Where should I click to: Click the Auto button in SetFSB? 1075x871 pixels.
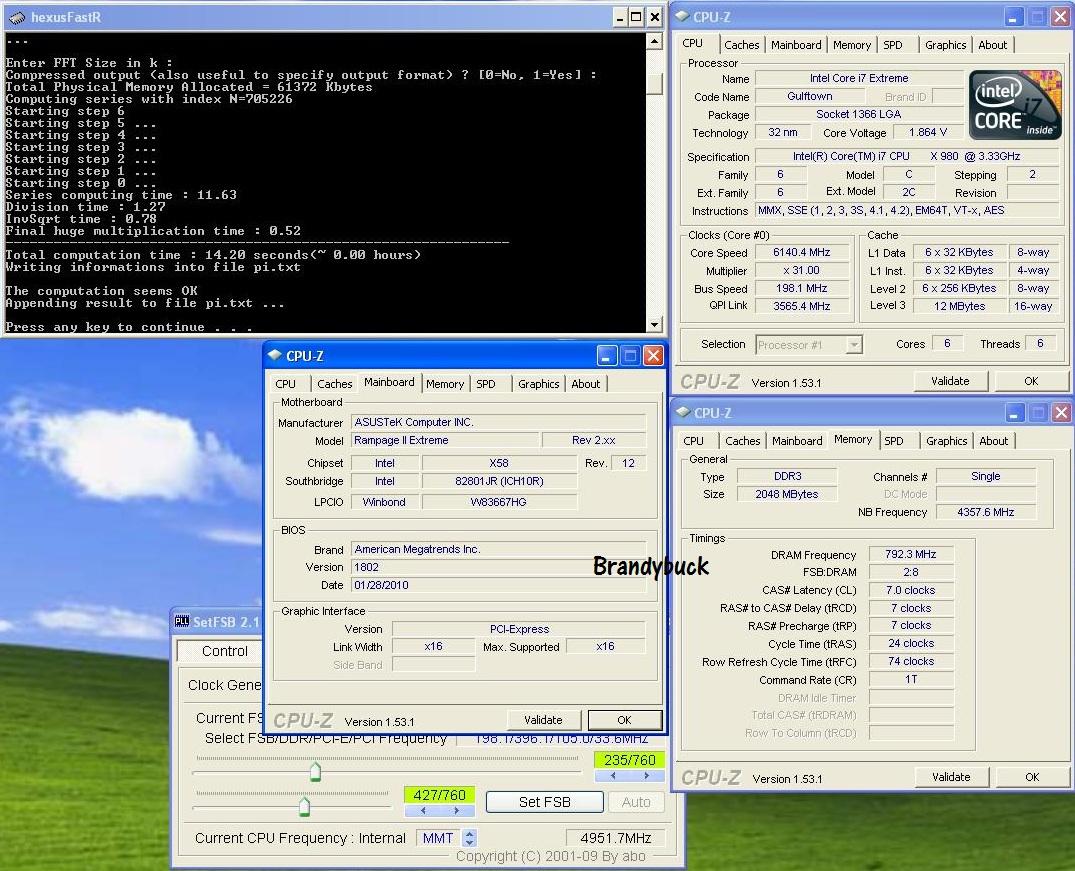(636, 802)
